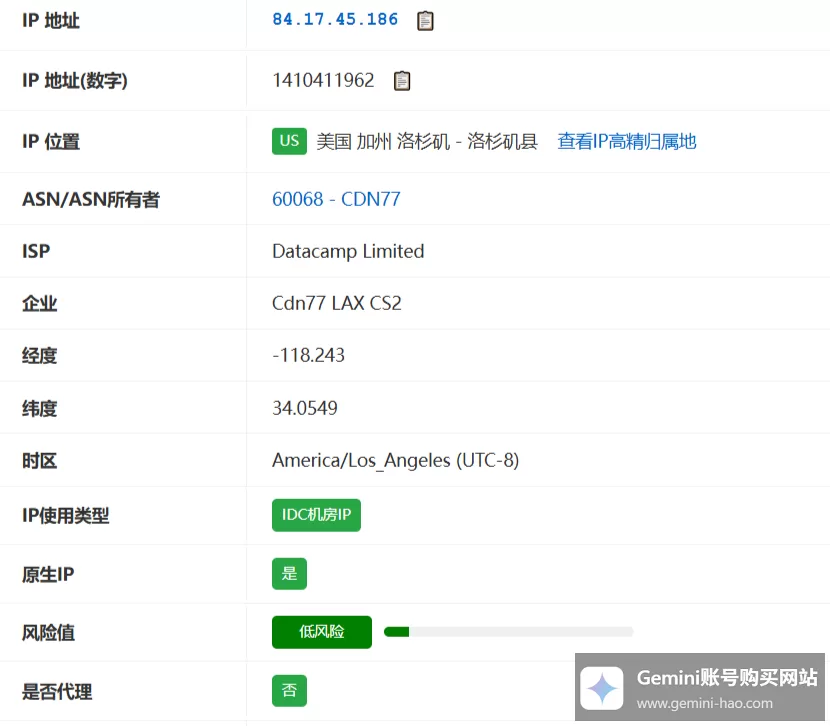Click the green IDC机房IP type badge
Image resolution: width=830 pixels, height=726 pixels.
coord(316,515)
